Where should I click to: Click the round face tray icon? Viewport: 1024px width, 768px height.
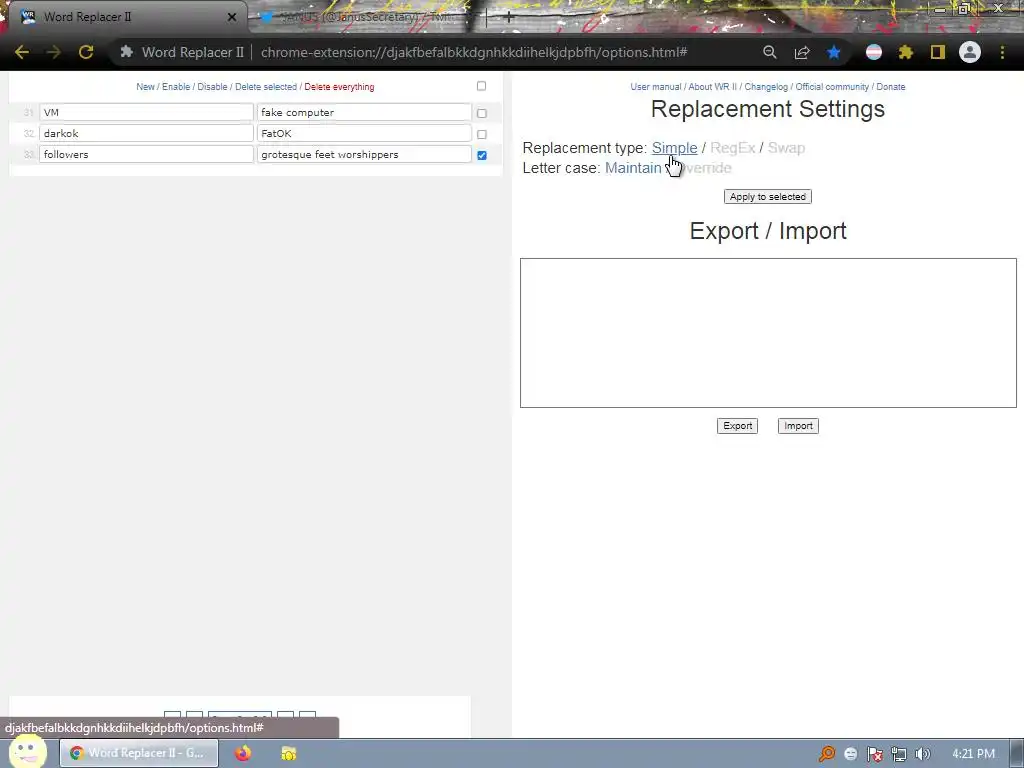click(850, 754)
